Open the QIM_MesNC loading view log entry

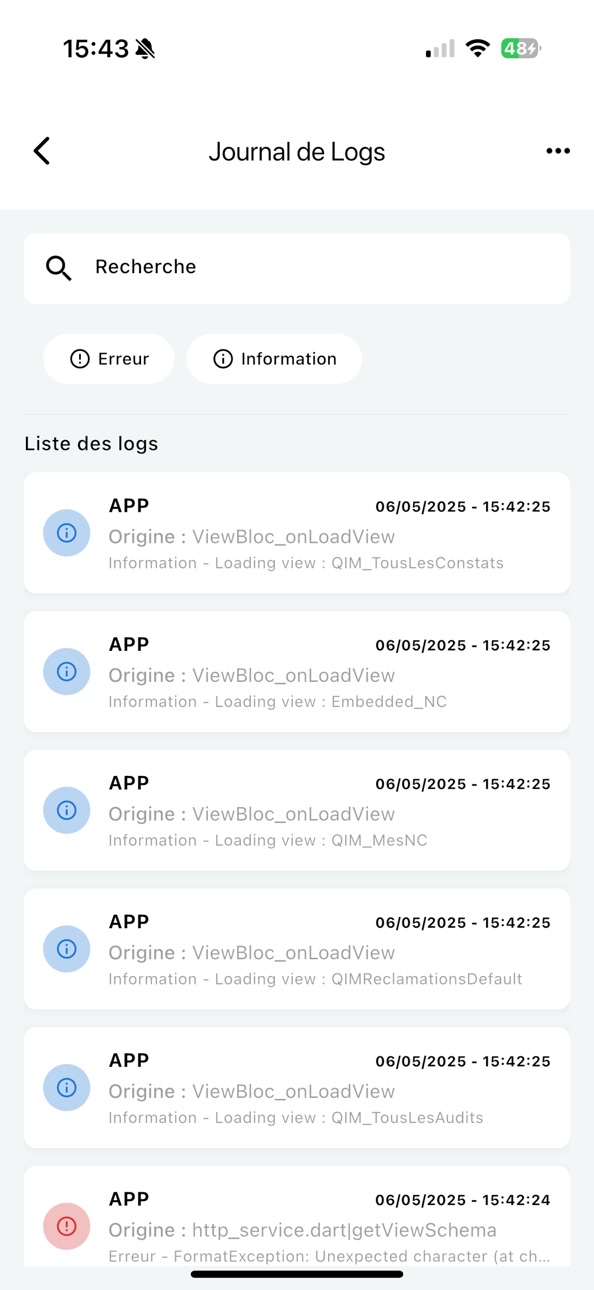297,810
